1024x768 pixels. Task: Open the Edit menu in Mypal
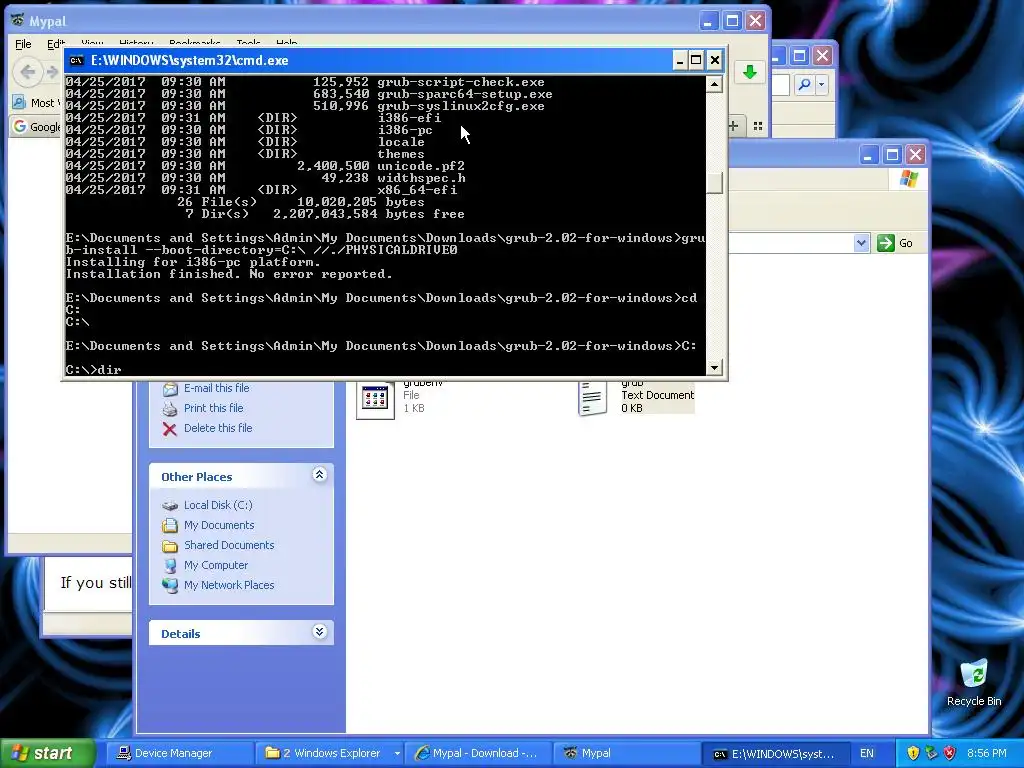coord(55,44)
